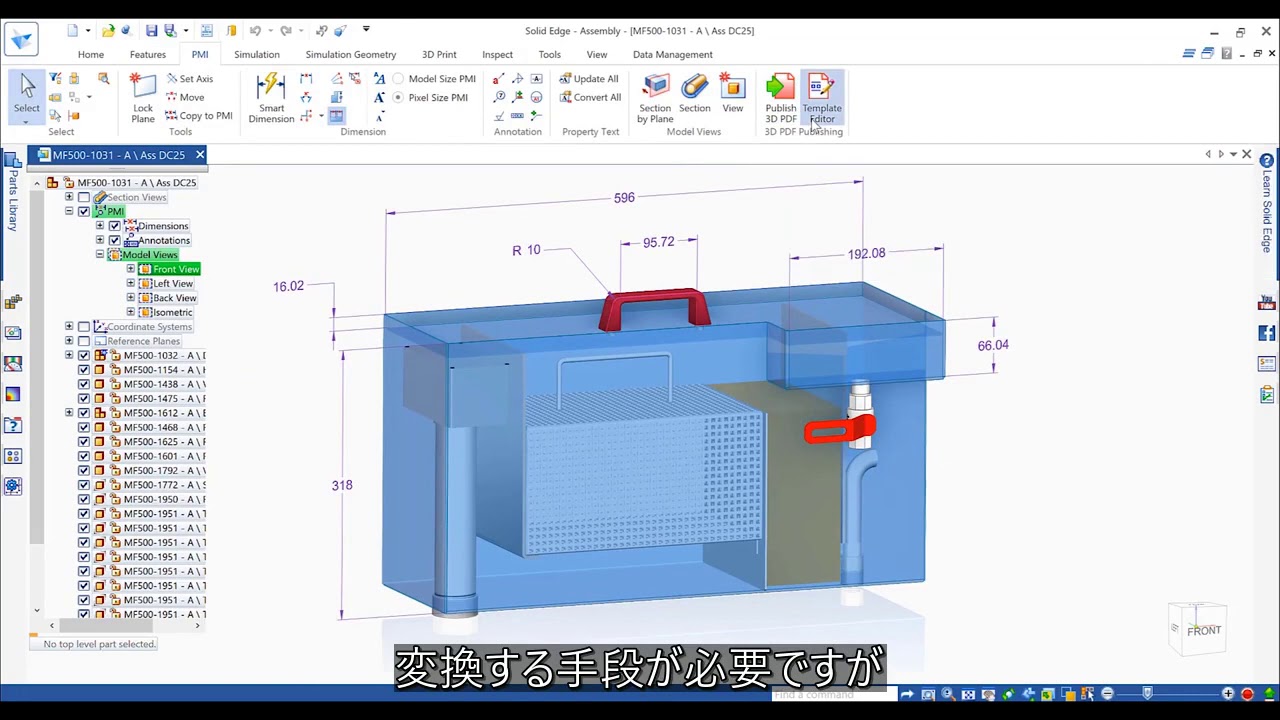The height and width of the screenshot is (720, 1280).
Task: Select Back View in the tree
Action: 174,298
